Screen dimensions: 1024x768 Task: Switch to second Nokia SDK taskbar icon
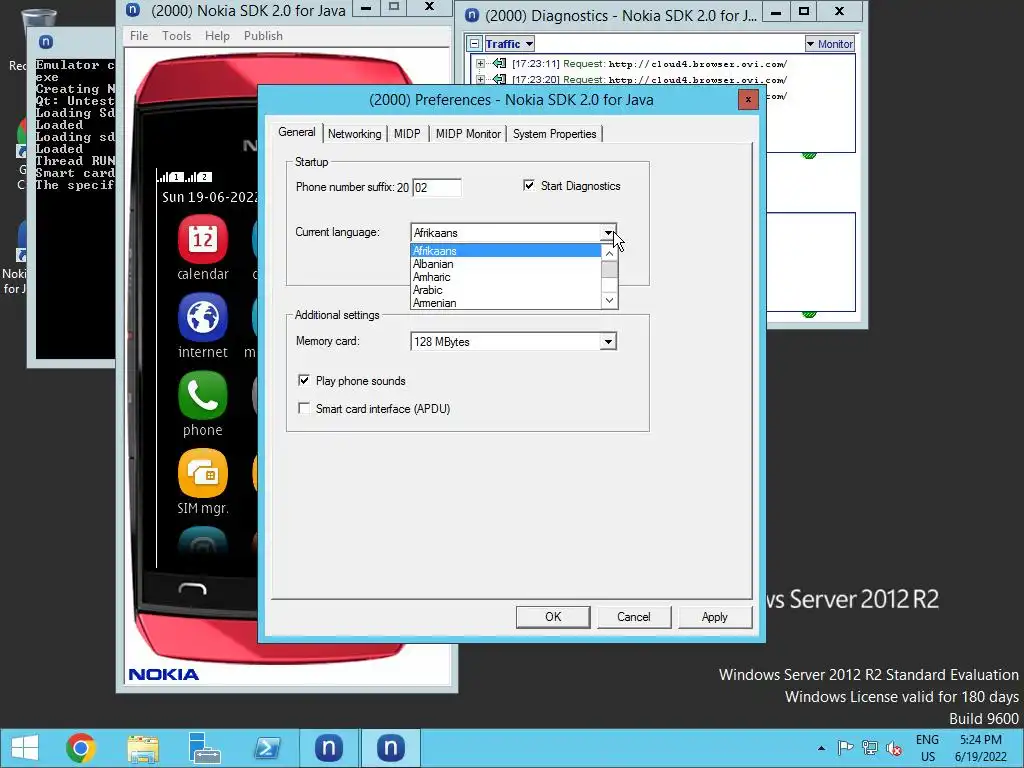tap(391, 748)
